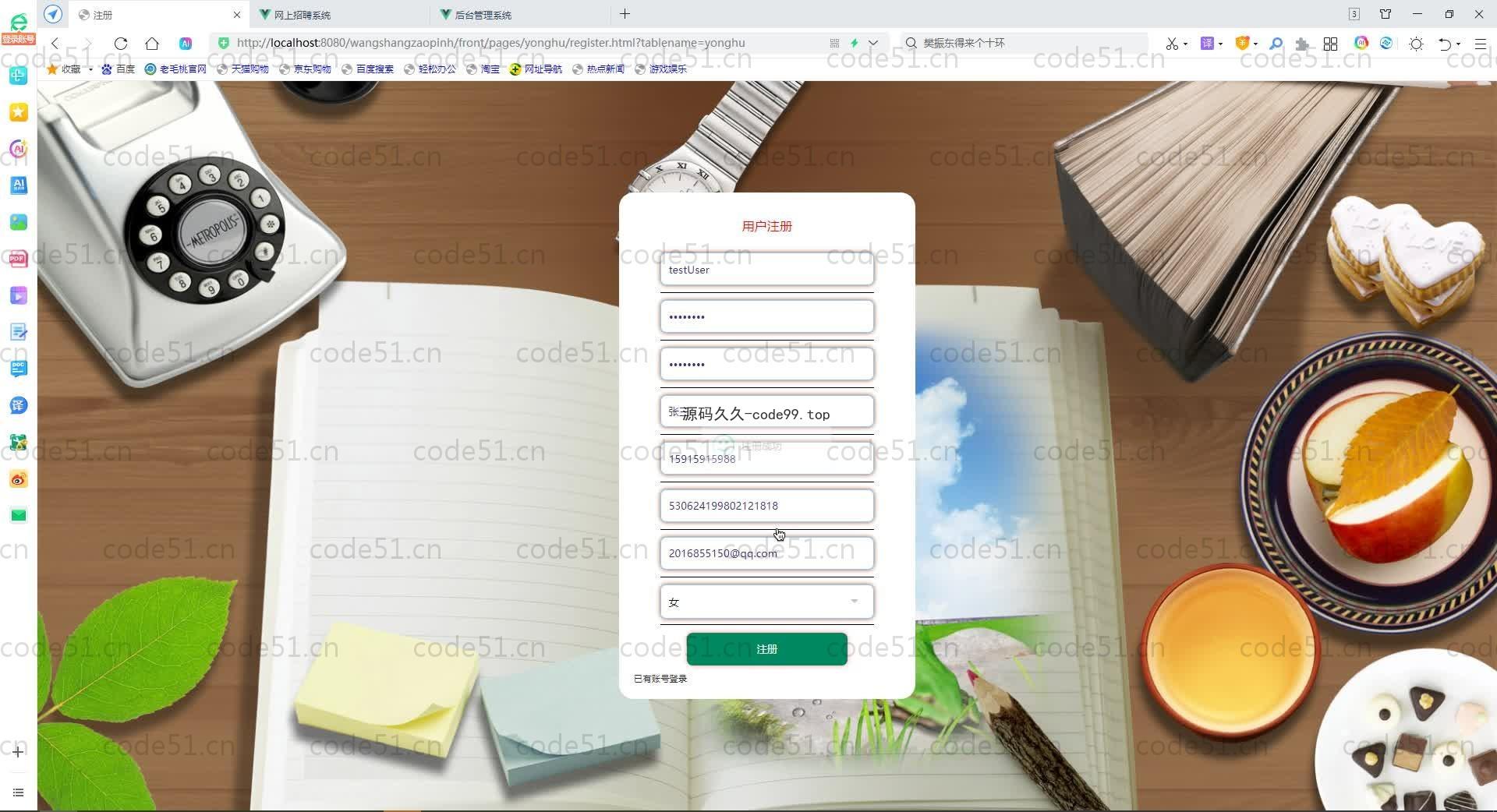Open a new tab with plus button
1497x812 pixels.
tap(625, 14)
